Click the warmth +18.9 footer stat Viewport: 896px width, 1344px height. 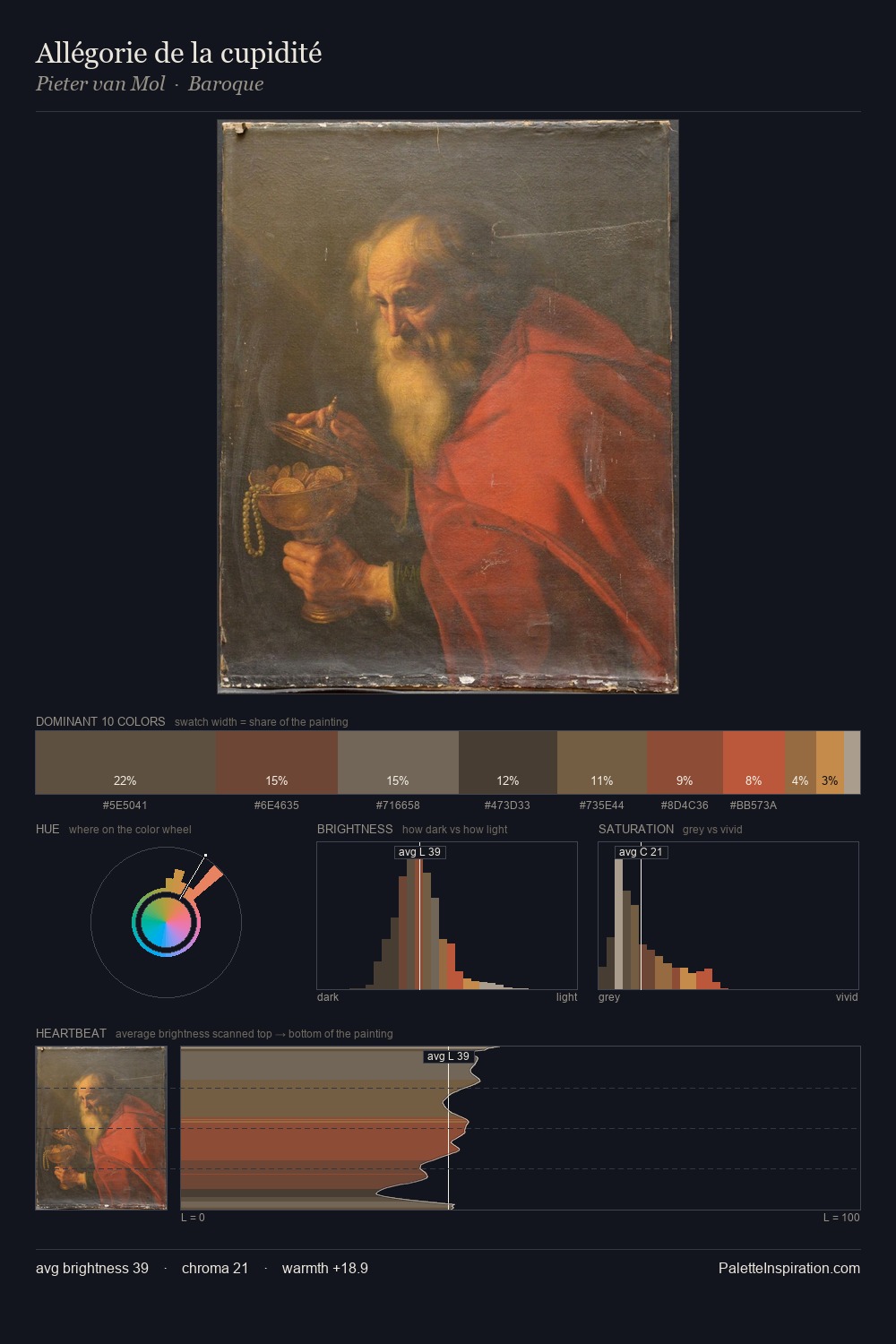[x=325, y=1268]
